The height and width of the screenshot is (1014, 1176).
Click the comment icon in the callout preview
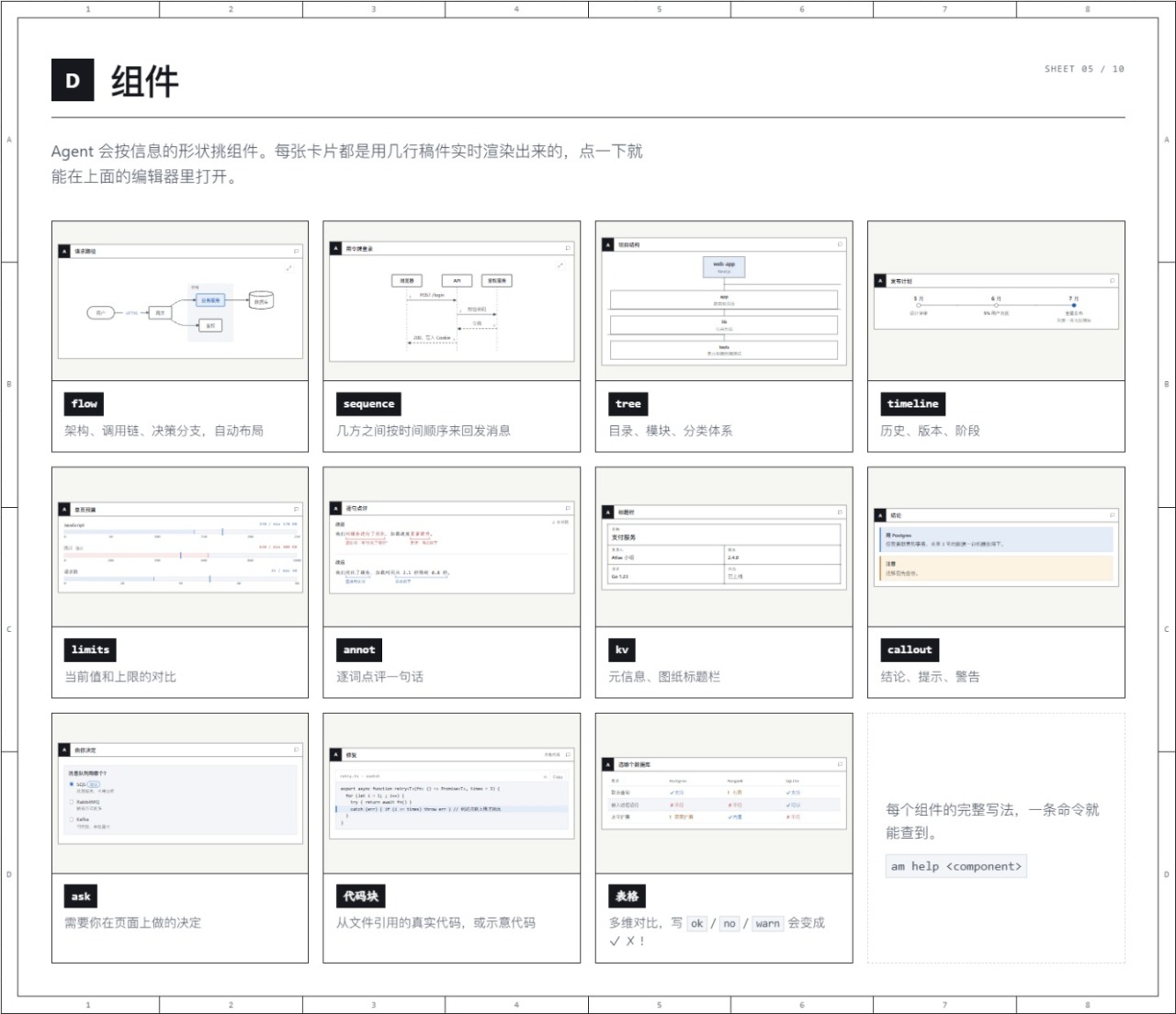point(1113,515)
